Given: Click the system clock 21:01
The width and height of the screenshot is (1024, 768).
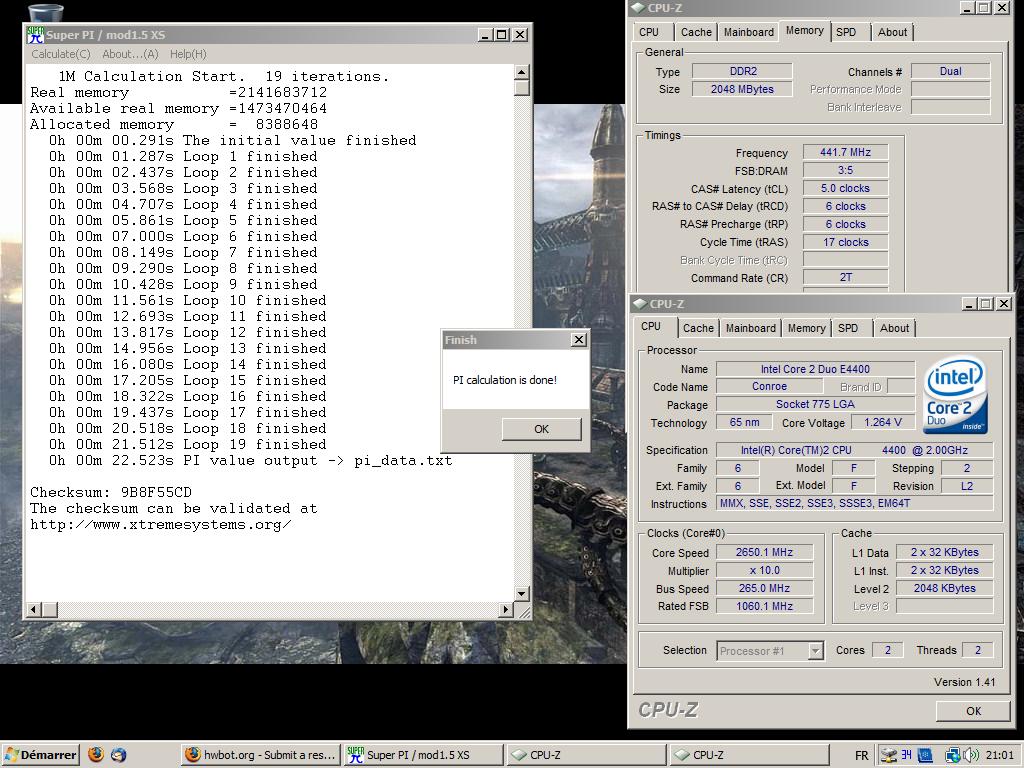Looking at the screenshot, I should (x=999, y=756).
